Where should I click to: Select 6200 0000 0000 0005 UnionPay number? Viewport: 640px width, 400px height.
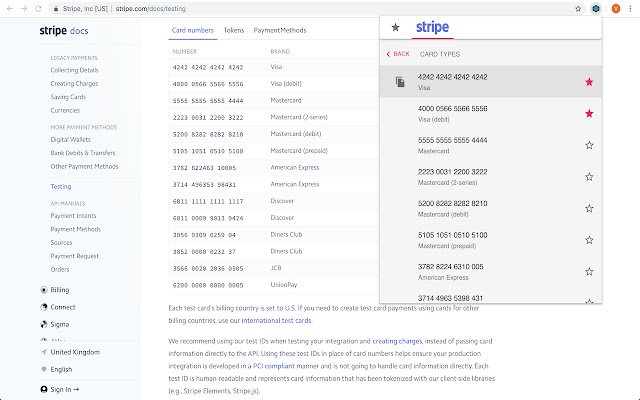point(208,285)
